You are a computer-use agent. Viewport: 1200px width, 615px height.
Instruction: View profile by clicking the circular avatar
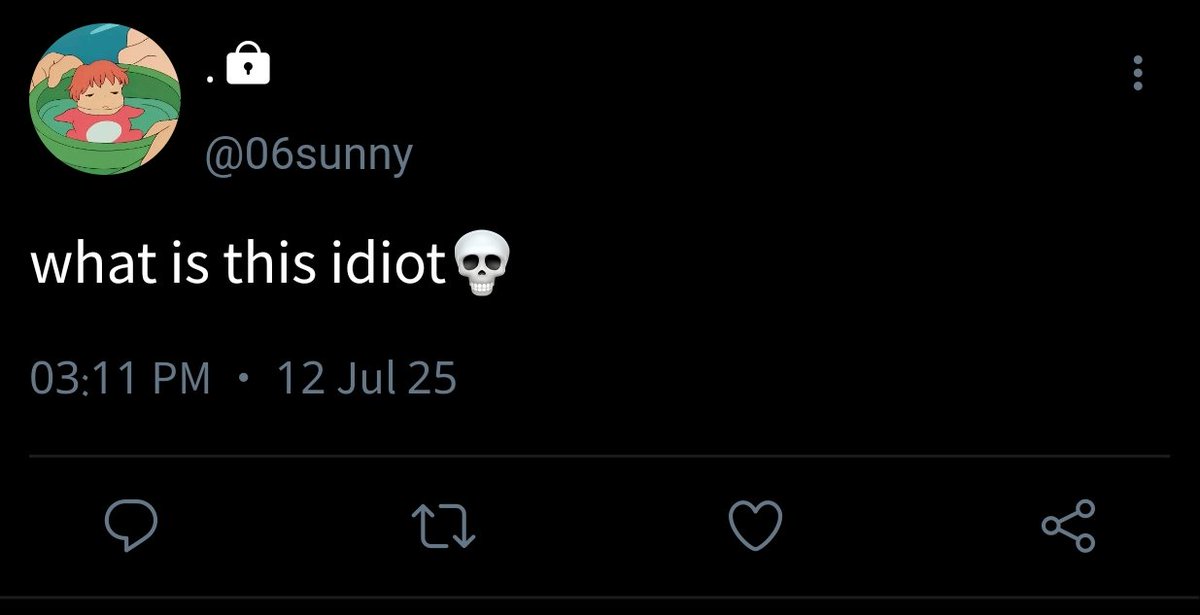coord(106,97)
